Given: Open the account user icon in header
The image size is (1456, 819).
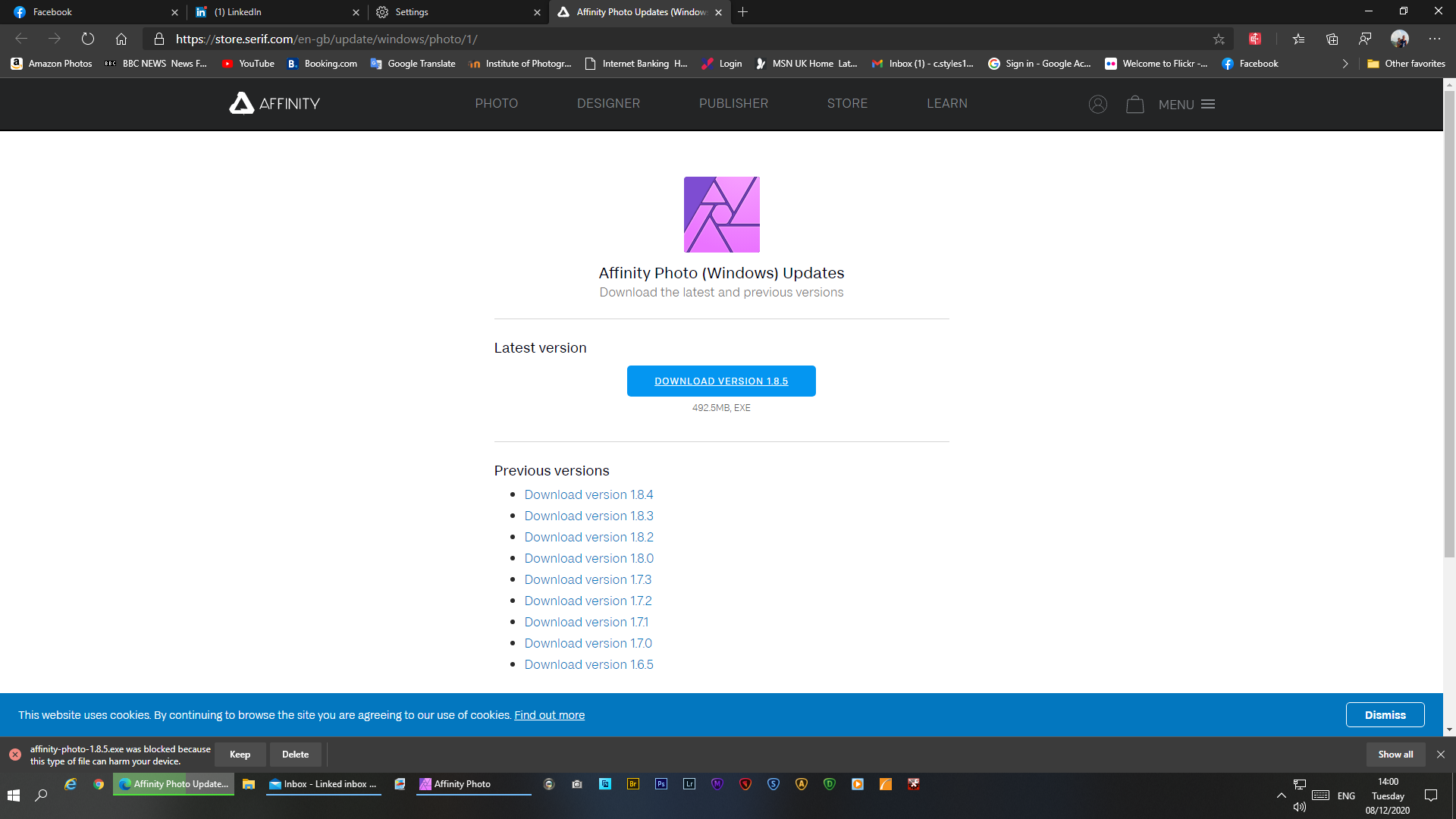Looking at the screenshot, I should 1098,104.
